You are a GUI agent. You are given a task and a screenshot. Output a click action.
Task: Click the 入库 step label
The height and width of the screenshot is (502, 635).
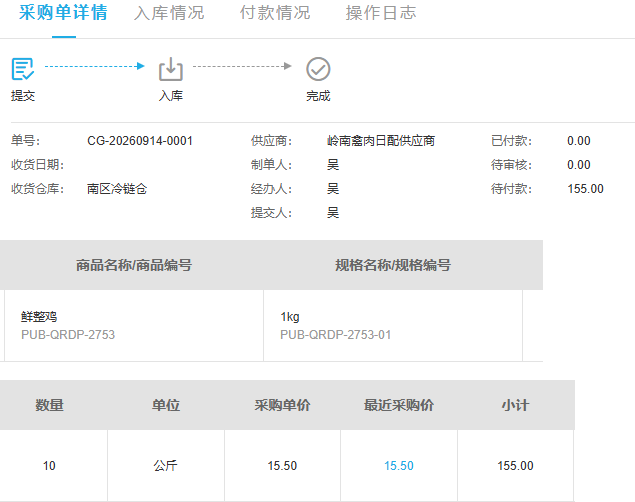point(170,96)
